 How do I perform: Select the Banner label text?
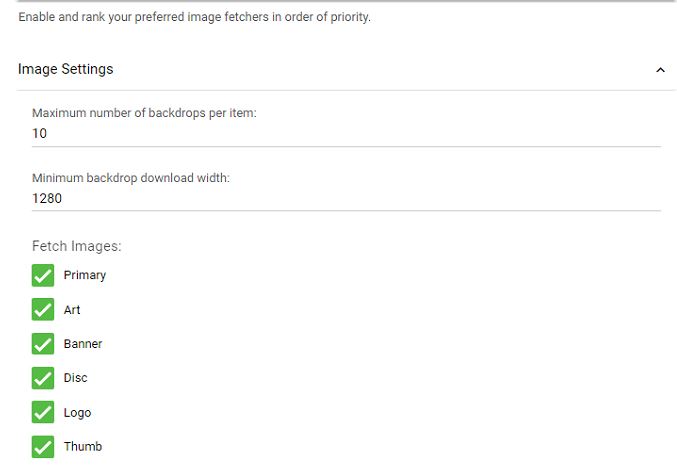(83, 344)
